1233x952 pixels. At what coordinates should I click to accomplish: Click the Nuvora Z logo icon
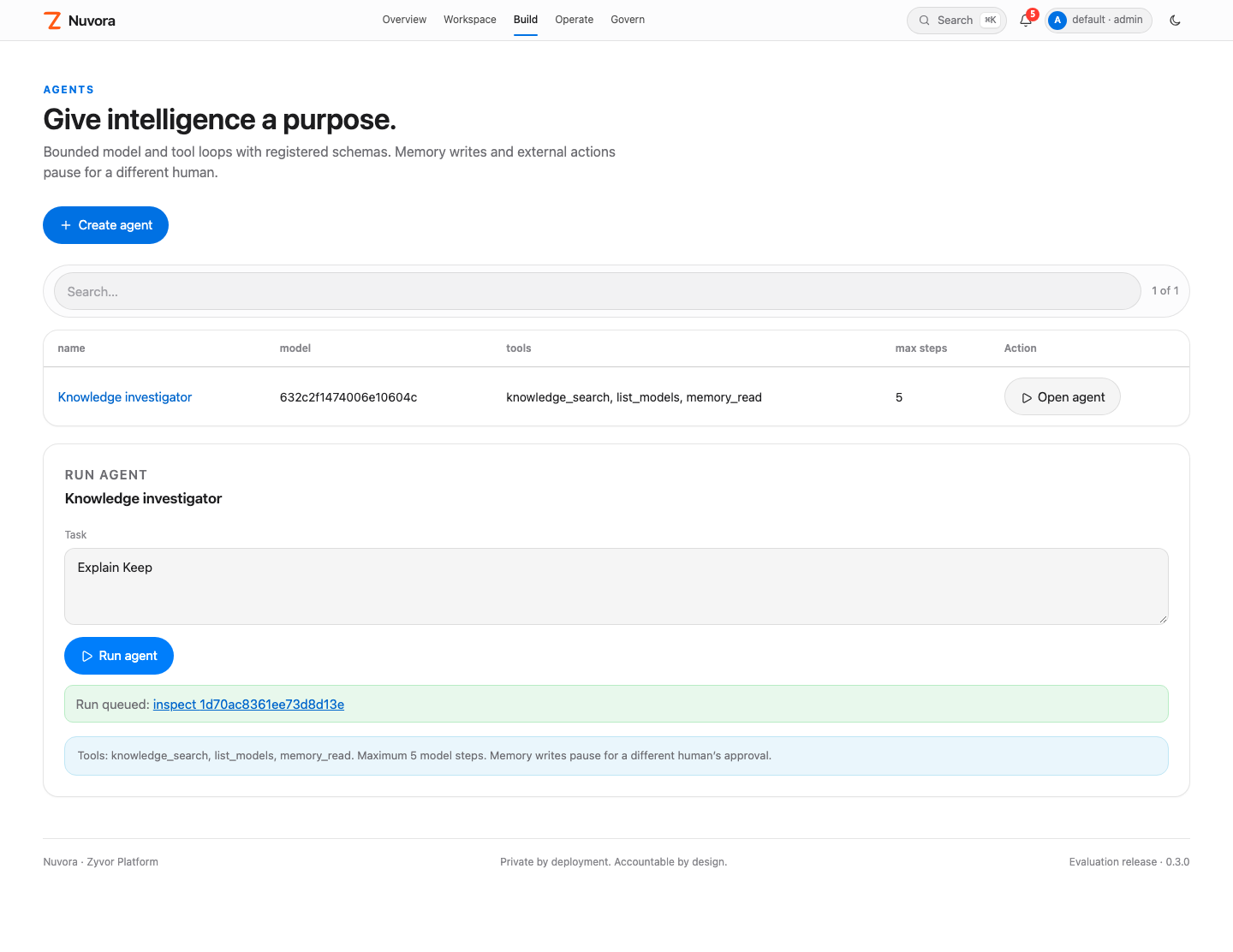53,21
